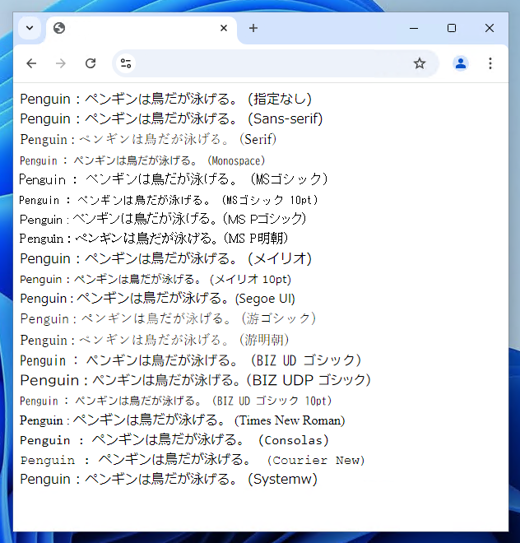Focus the address bar field
Viewport: 520px width, 543px height.
click(x=276, y=63)
